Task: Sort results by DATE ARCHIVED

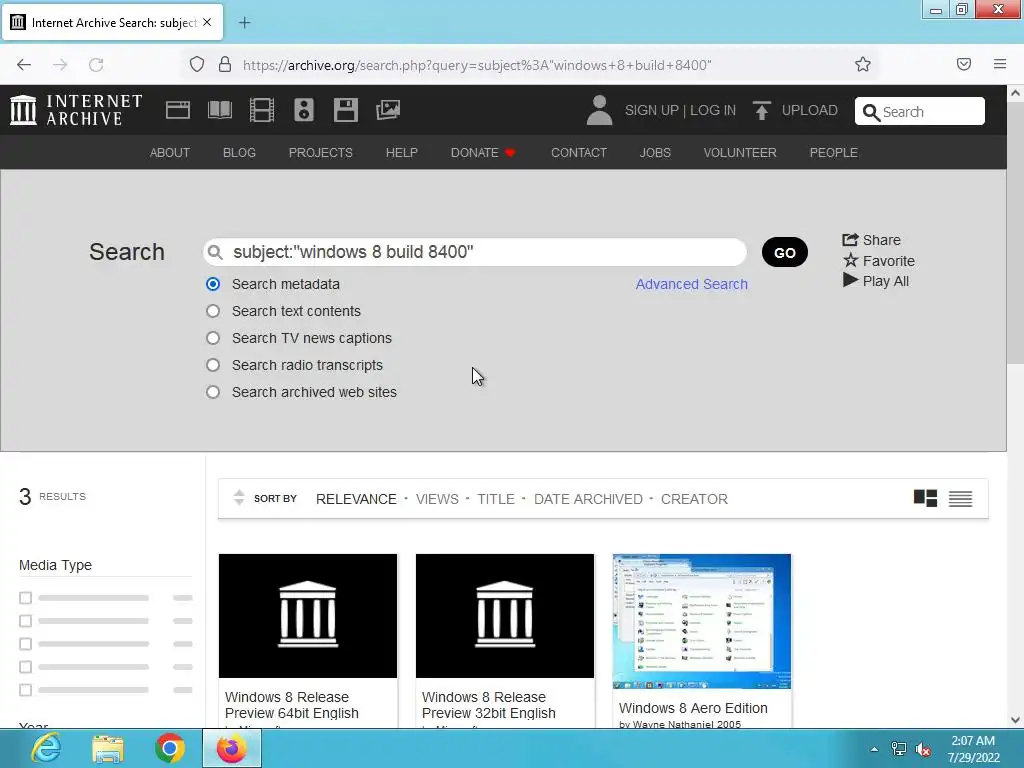Action: click(x=588, y=499)
